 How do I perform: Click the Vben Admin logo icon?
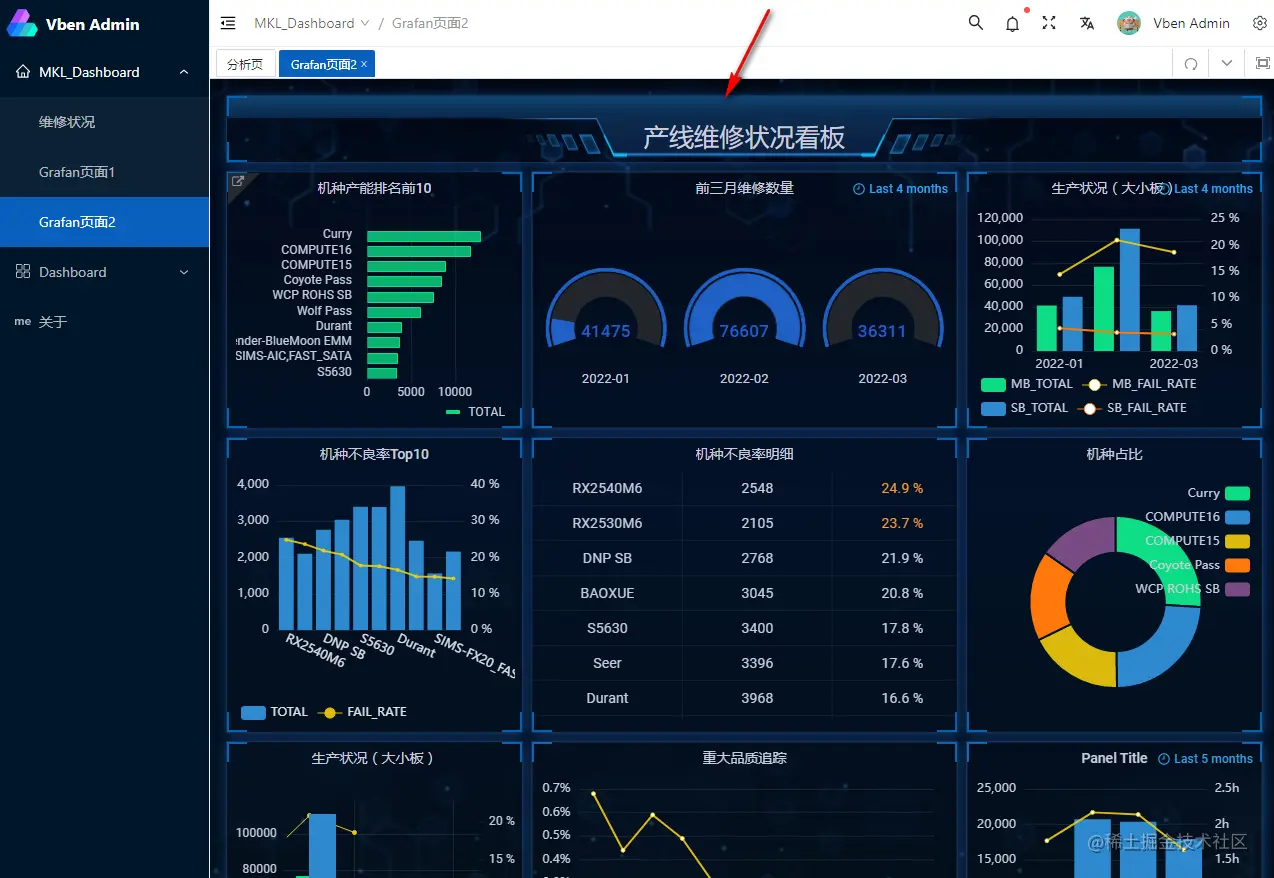tap(22, 23)
